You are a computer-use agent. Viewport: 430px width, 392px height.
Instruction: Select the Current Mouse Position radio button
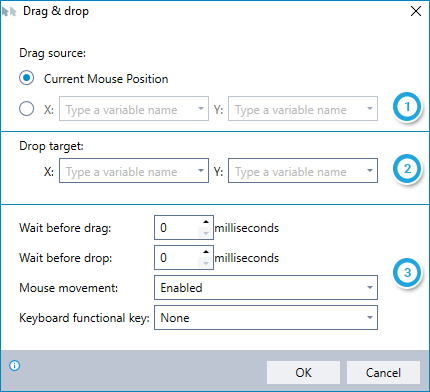tap(27, 78)
